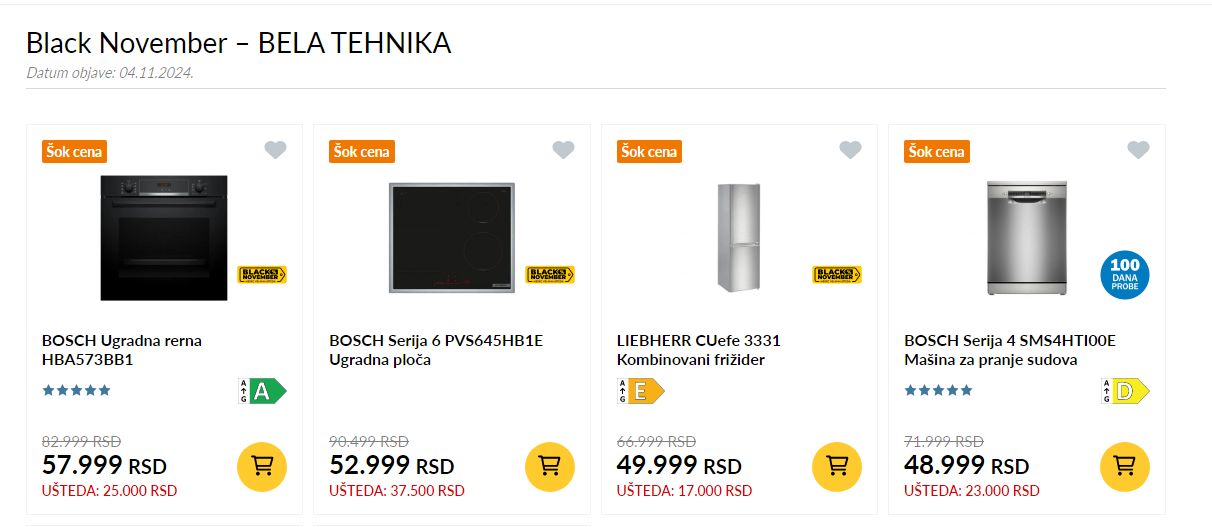Open energy class A label on rerna

coord(263,391)
